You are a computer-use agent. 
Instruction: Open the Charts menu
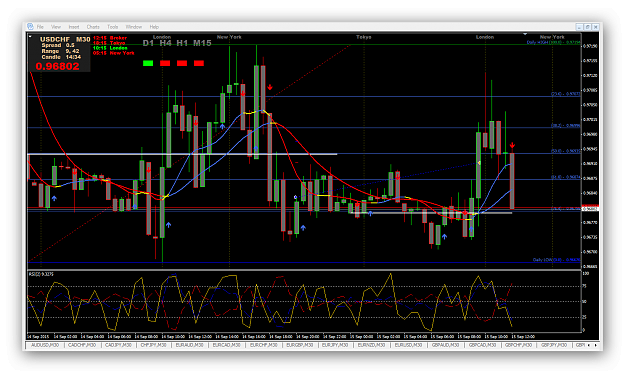click(93, 27)
